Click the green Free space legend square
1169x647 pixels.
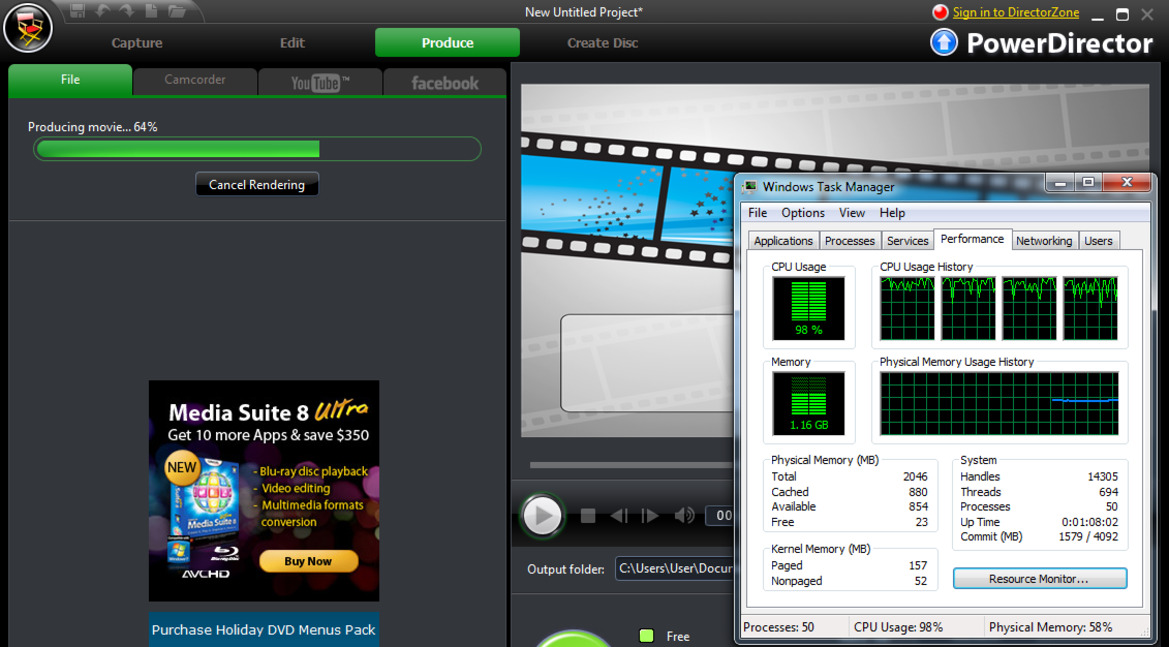point(646,636)
